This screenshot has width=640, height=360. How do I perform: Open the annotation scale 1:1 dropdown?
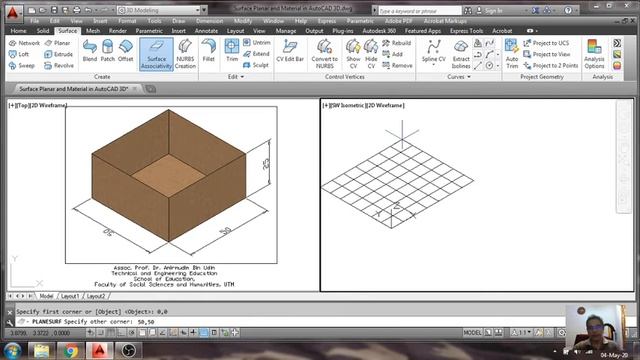pos(522,333)
